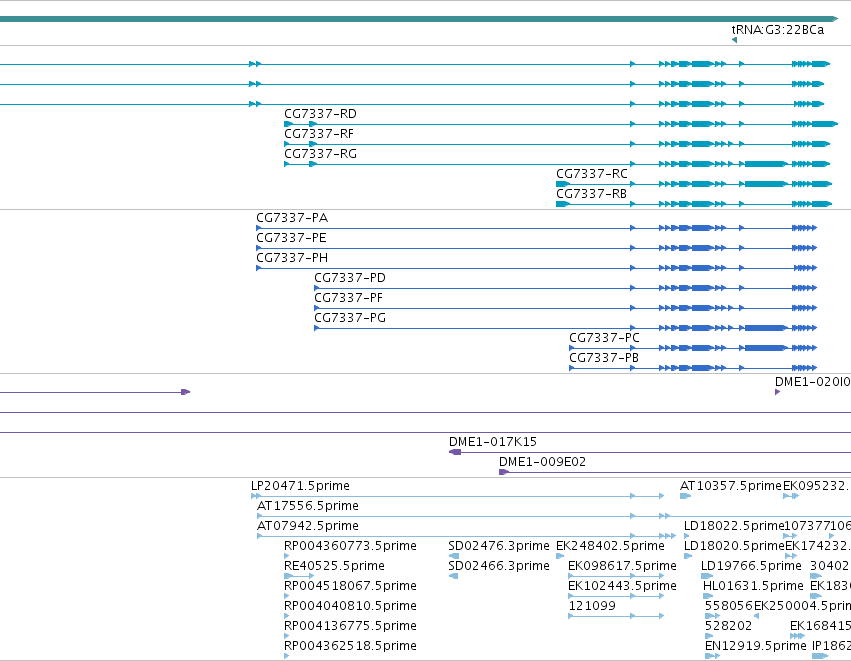Image resolution: width=851 pixels, height=661 pixels.
Task: Click the DME1-017K15 clone end glyph
Action: [455, 452]
